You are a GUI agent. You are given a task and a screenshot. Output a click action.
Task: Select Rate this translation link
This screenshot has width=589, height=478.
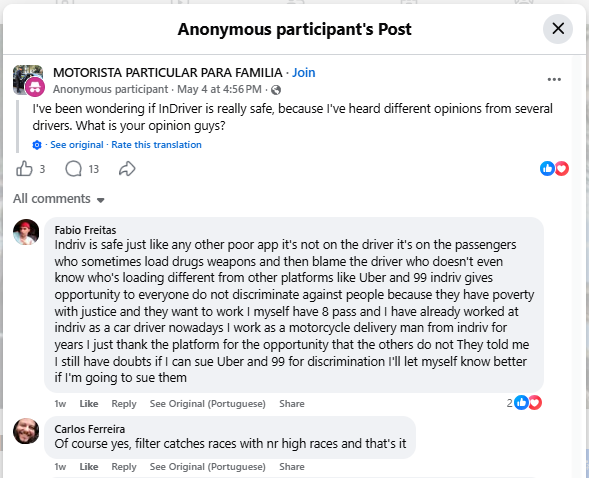(156, 145)
